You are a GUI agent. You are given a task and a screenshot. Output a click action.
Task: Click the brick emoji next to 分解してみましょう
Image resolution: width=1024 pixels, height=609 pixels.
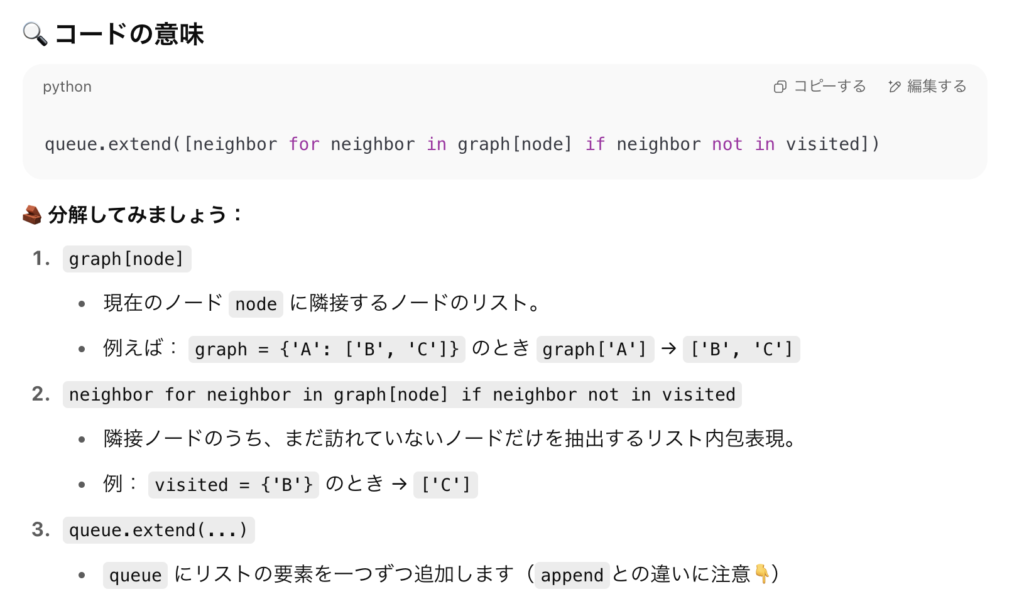[x=32, y=214]
